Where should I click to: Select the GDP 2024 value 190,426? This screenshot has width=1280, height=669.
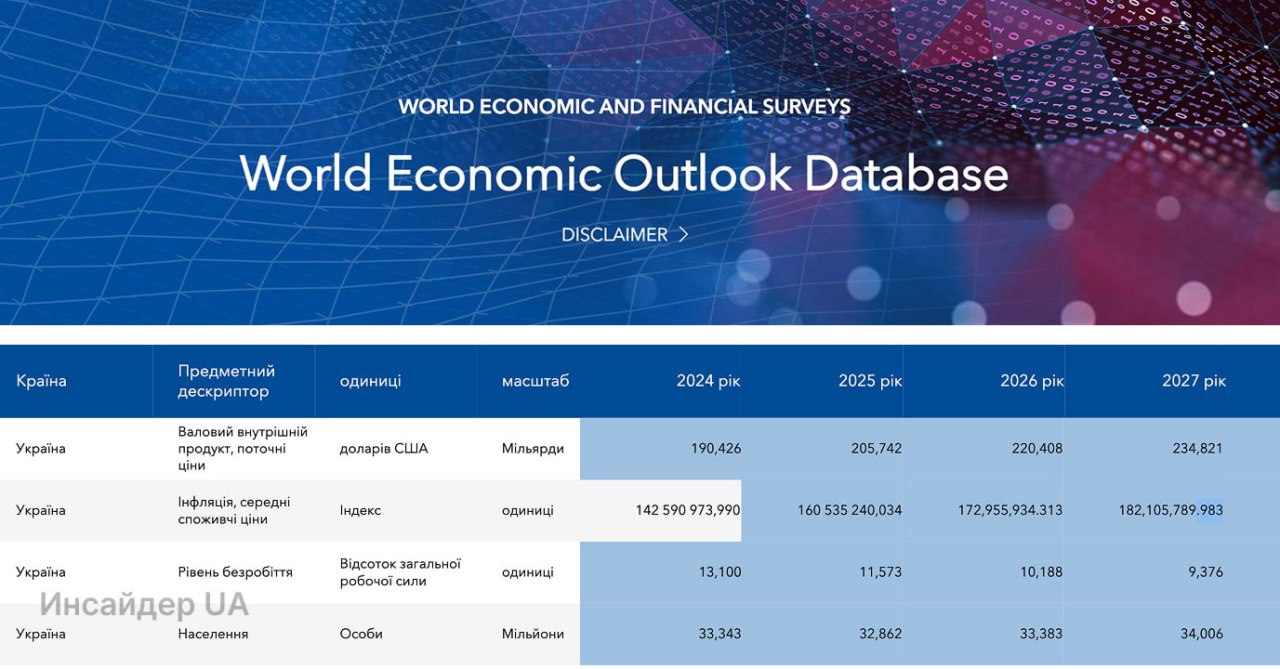pos(716,449)
